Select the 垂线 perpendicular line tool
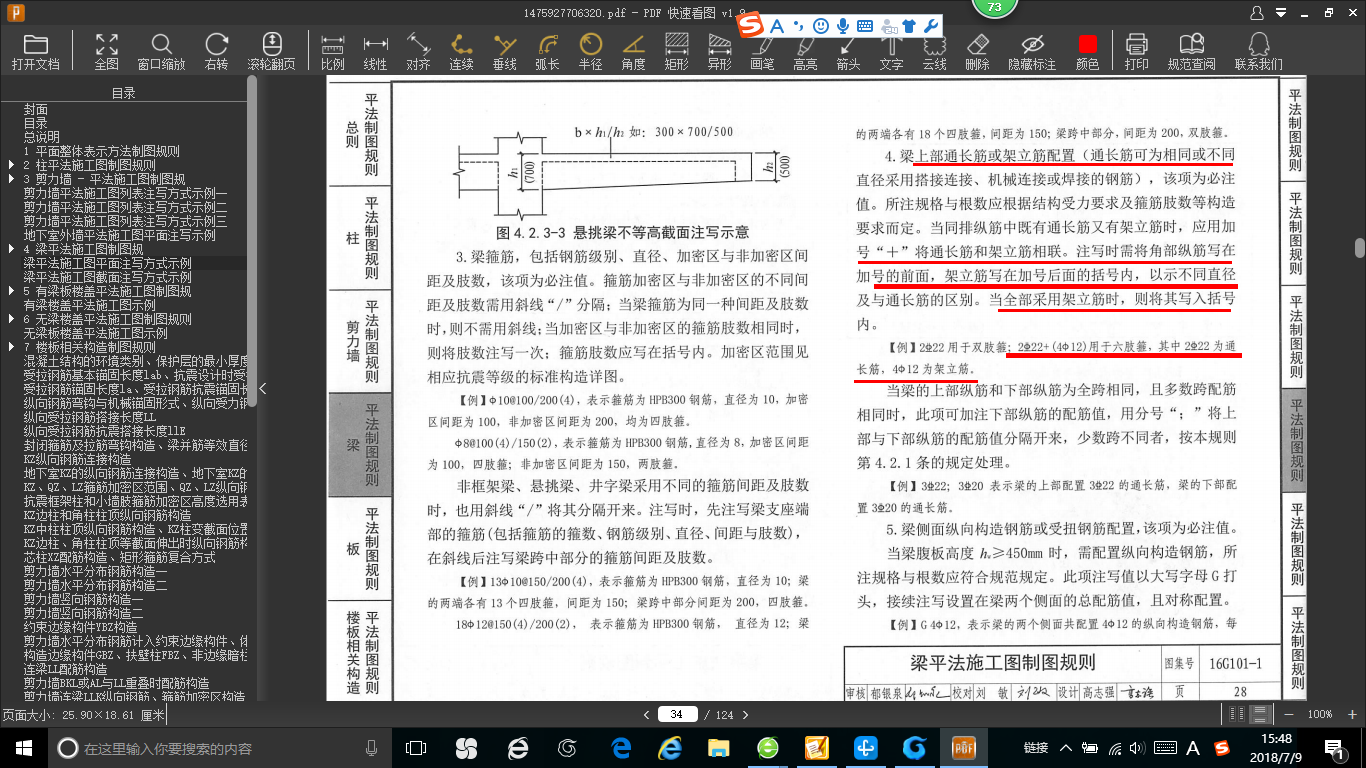Viewport: 1366px width, 768px height. point(505,51)
